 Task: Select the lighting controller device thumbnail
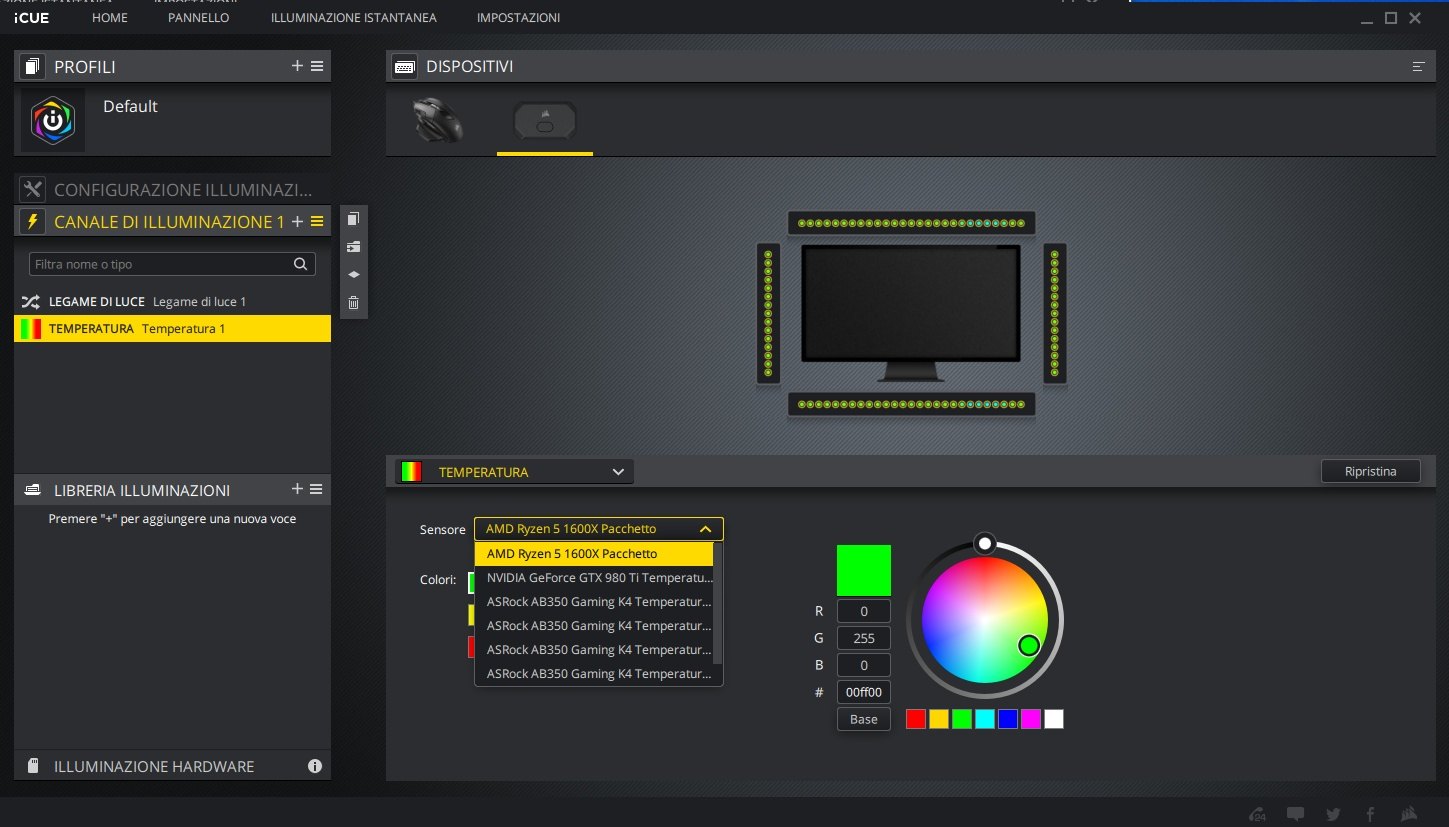coord(545,121)
